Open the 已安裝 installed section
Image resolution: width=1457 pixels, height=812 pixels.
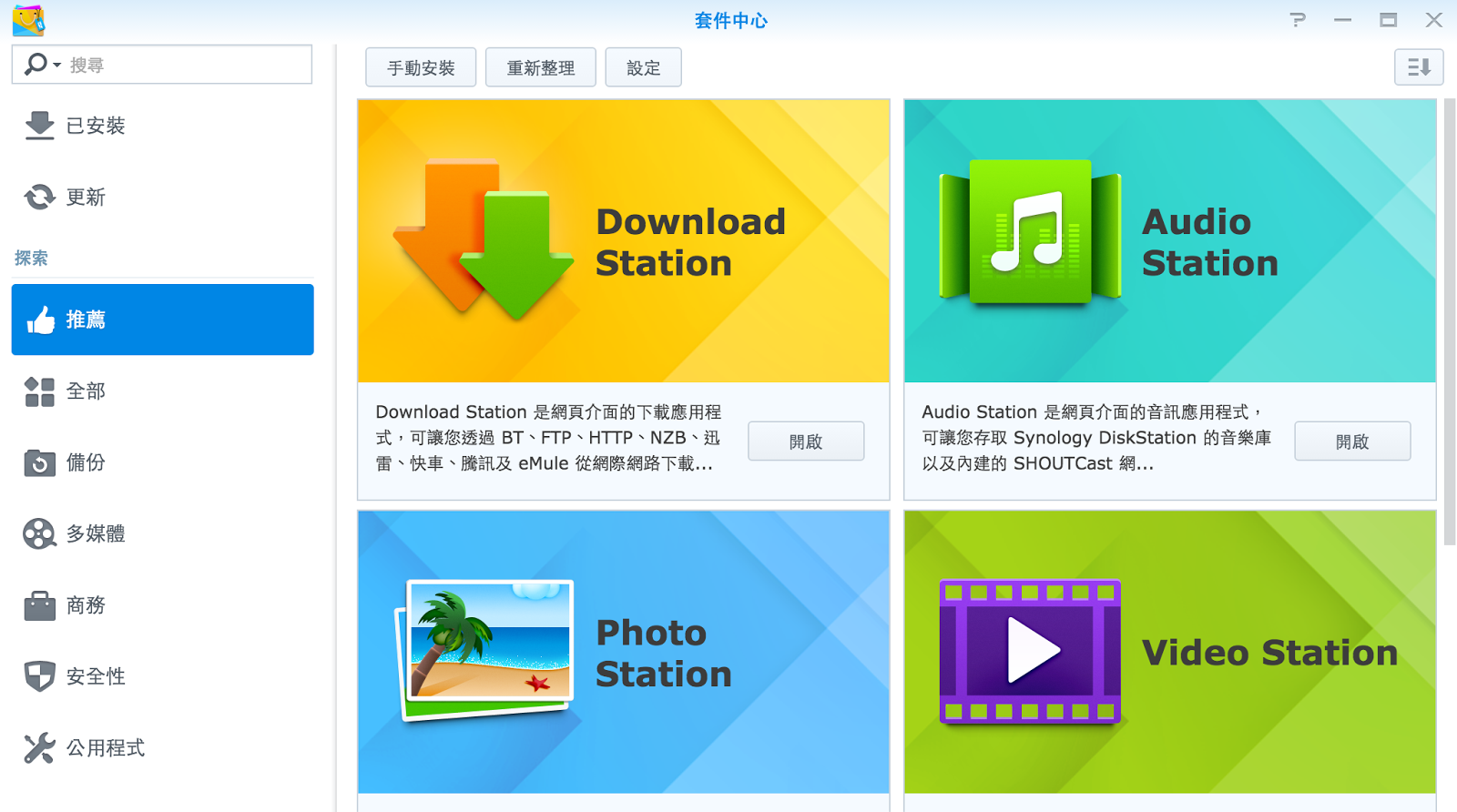[162, 126]
